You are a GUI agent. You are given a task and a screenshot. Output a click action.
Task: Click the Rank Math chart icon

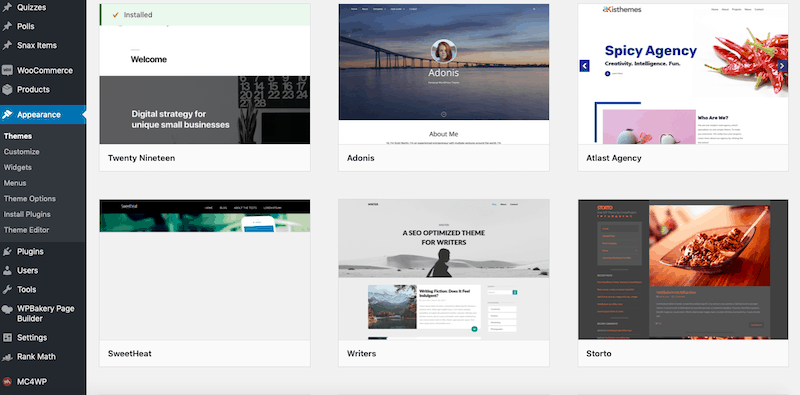coord(7,357)
